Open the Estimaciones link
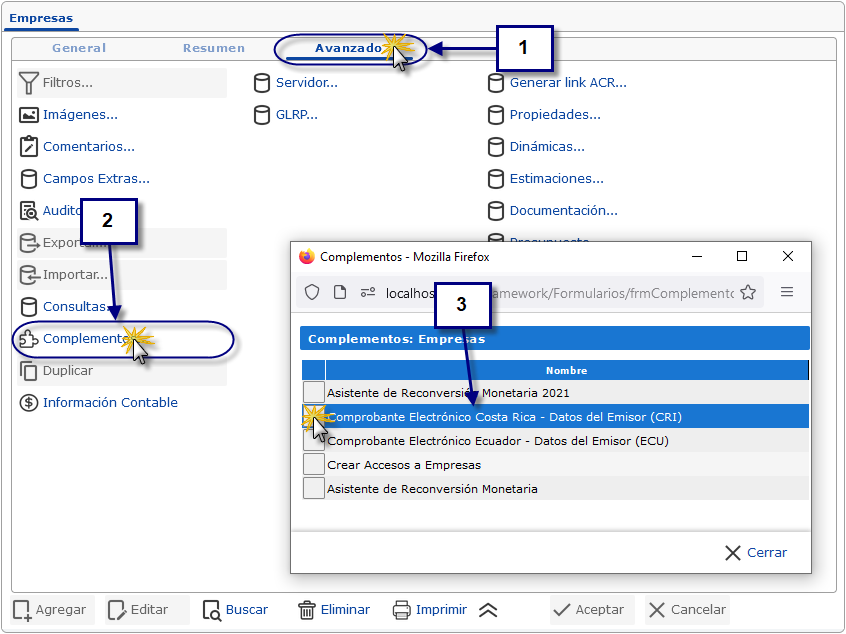This screenshot has height=634, width=846. tap(556, 179)
